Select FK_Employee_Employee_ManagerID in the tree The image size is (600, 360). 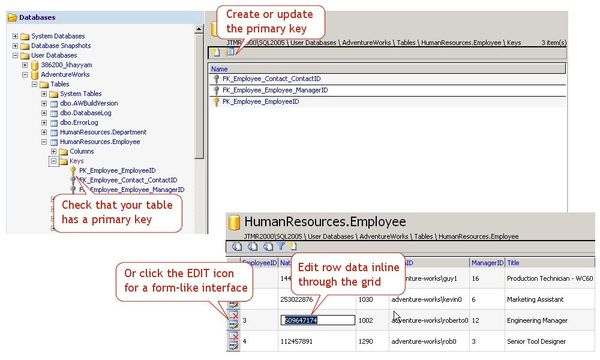(x=132, y=190)
